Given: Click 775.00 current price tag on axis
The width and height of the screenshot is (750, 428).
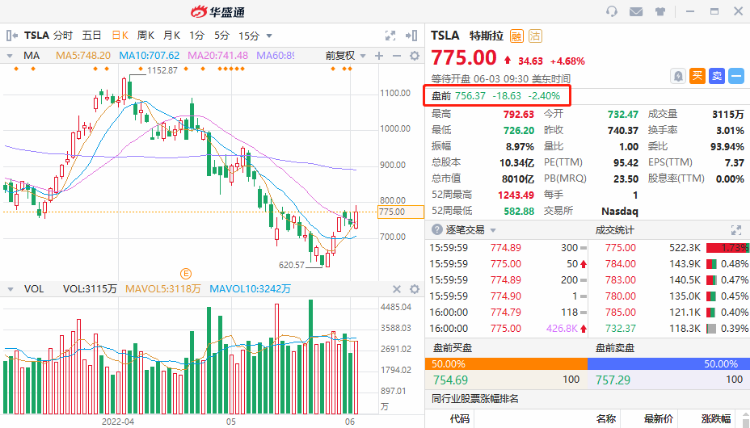Looking at the screenshot, I should (x=401, y=212).
